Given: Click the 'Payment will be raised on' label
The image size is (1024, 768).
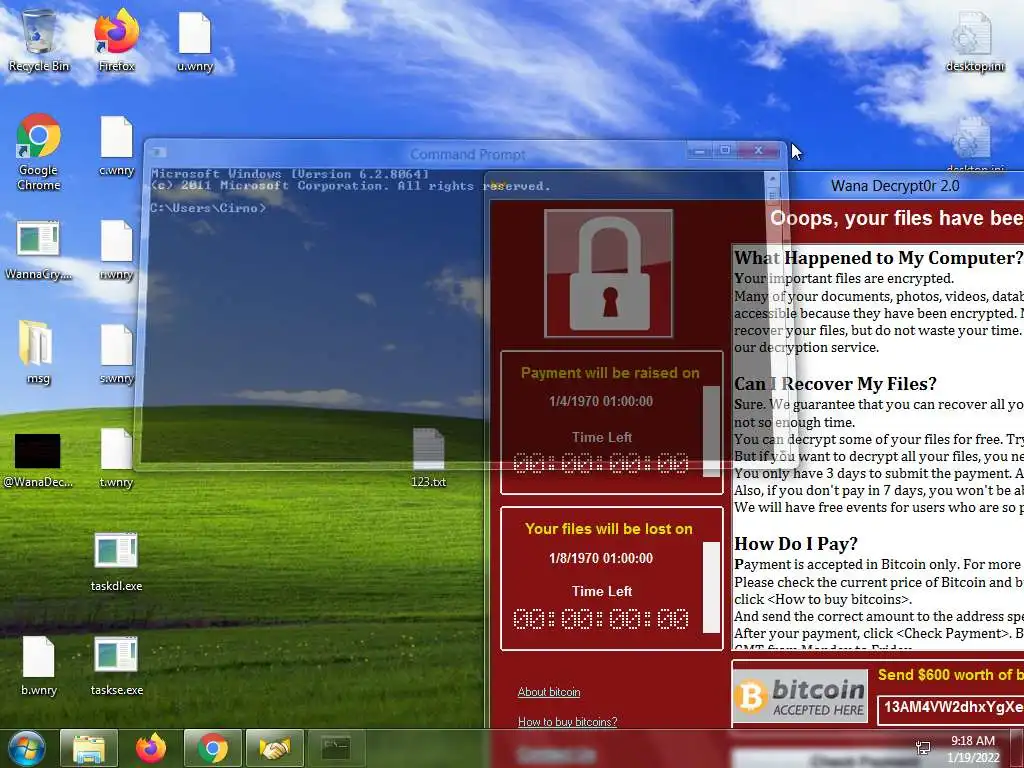Looking at the screenshot, I should point(610,373).
